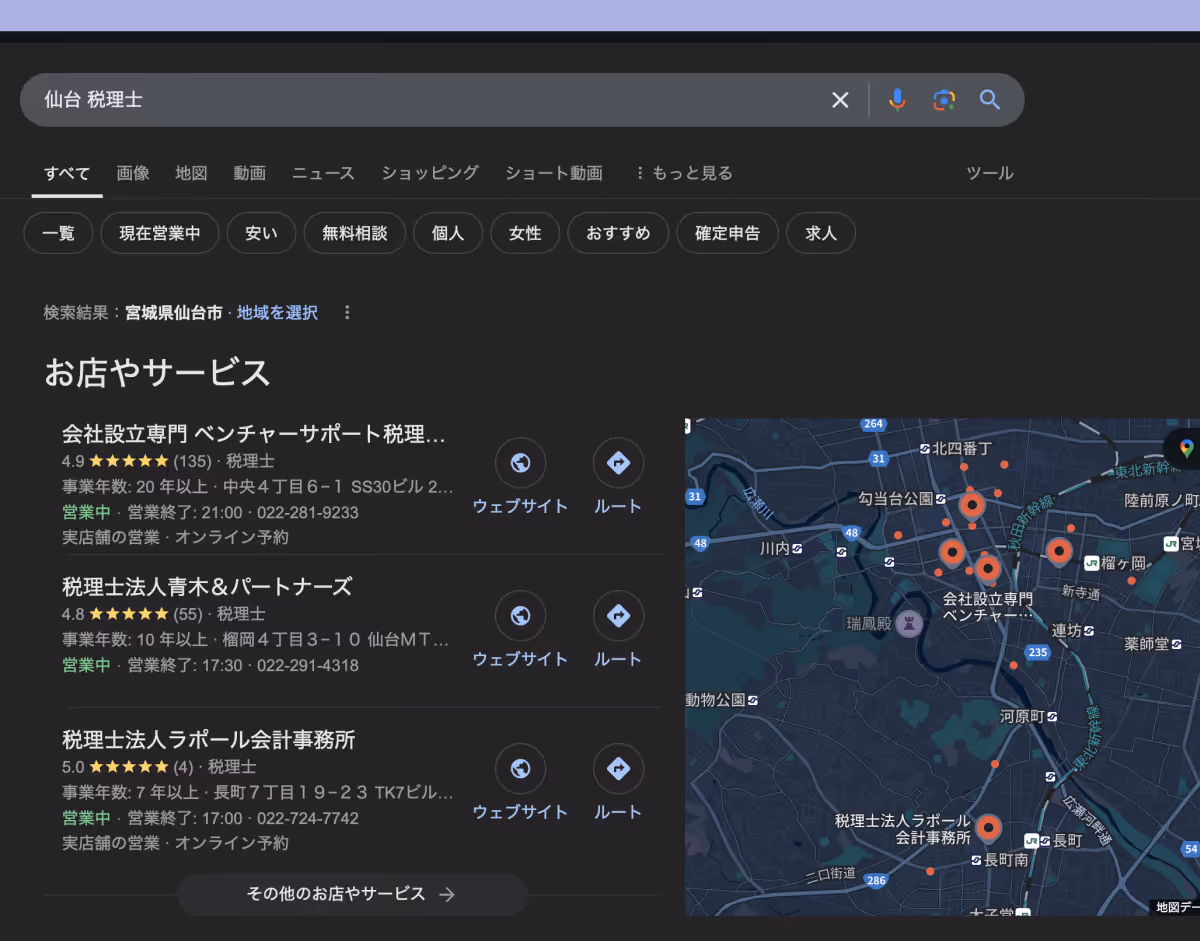This screenshot has width=1200, height=941.
Task: Click the magnifying glass search icon
Action: pos(990,100)
